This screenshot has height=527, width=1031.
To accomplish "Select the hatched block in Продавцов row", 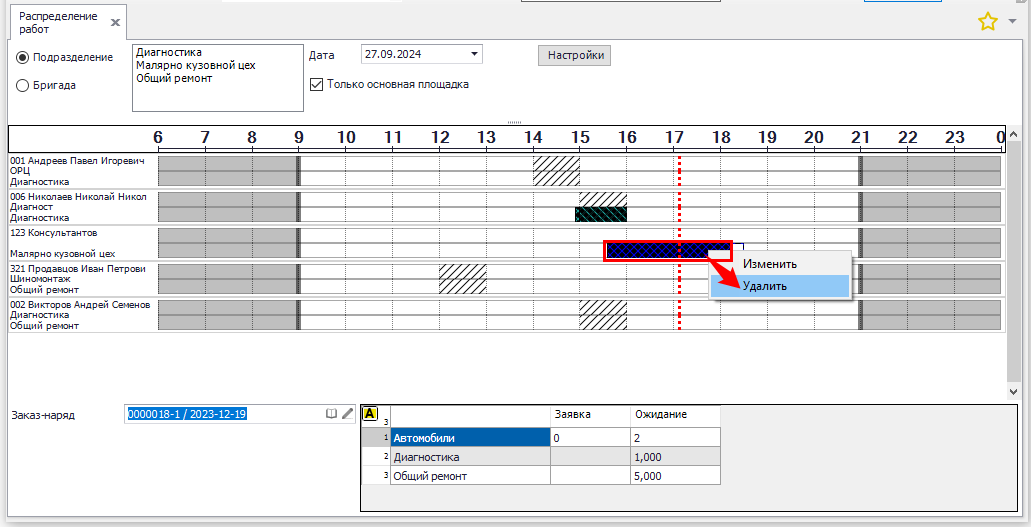I will point(463,278).
